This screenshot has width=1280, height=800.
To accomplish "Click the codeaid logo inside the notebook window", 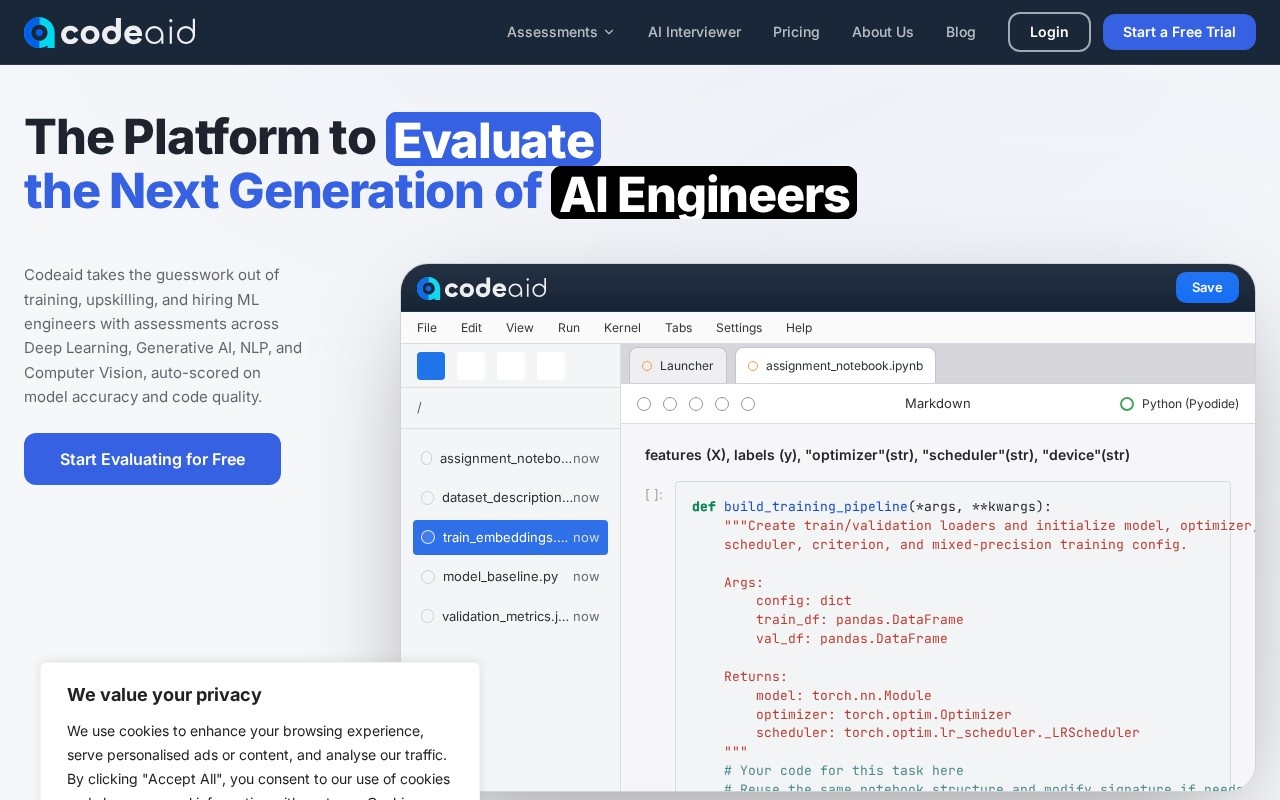I will tap(481, 288).
